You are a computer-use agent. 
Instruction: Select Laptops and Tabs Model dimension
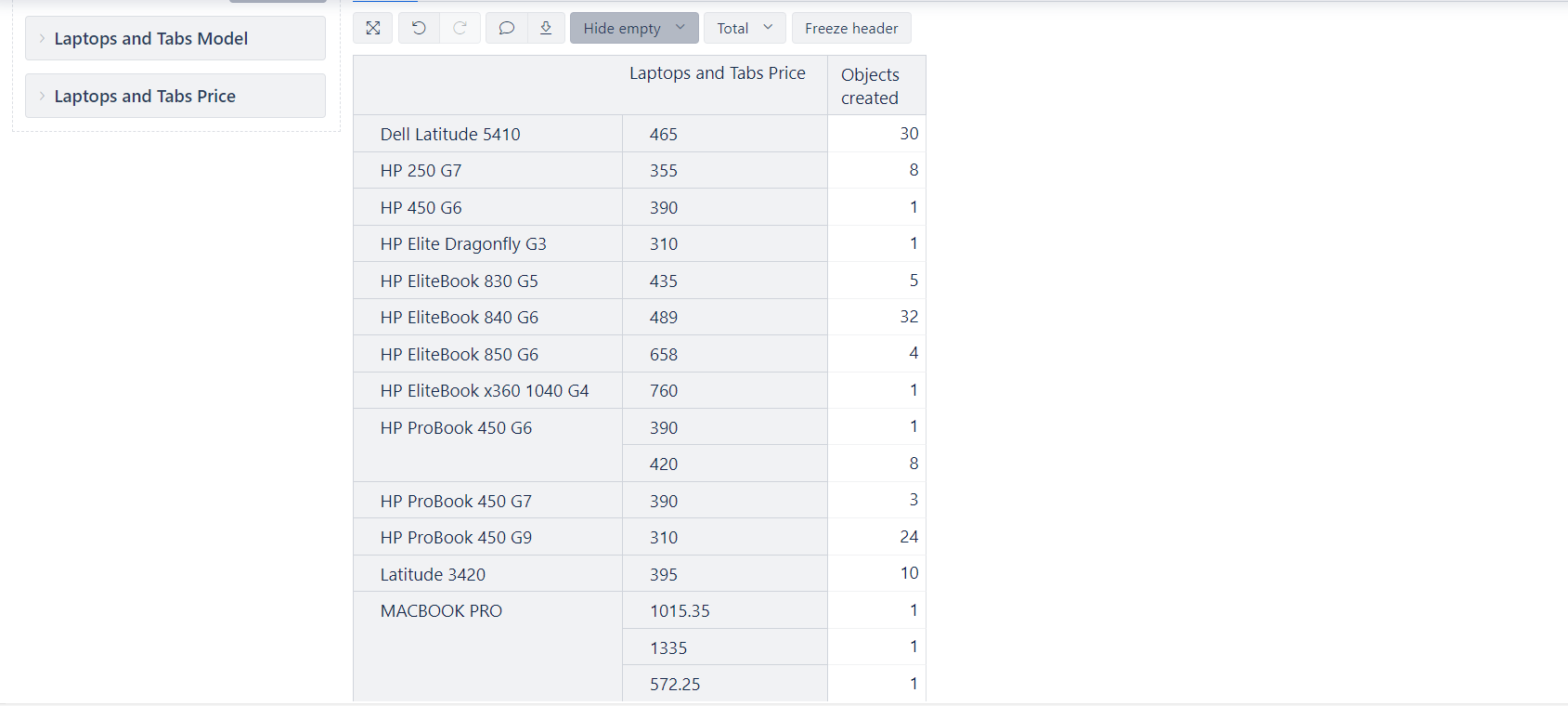pos(175,38)
